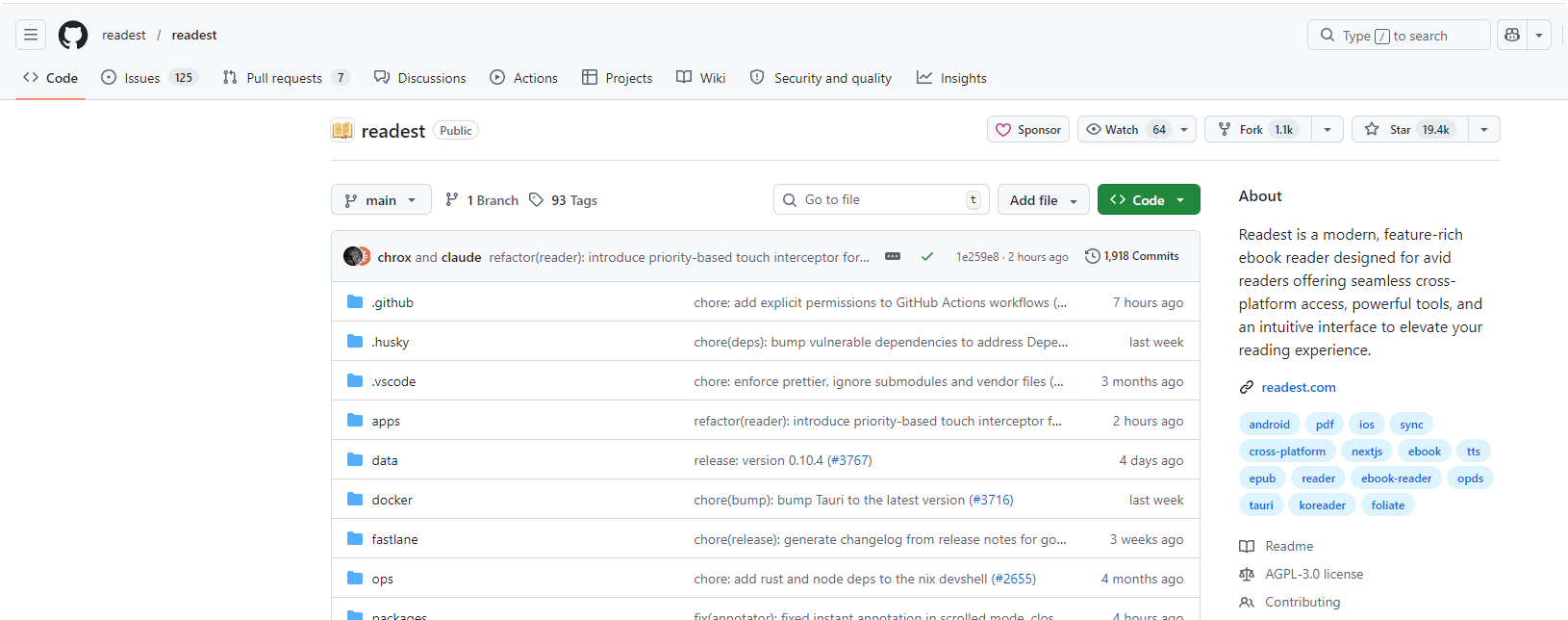The height and width of the screenshot is (620, 1568).
Task: View the 93 Tags link
Action: tap(563, 199)
